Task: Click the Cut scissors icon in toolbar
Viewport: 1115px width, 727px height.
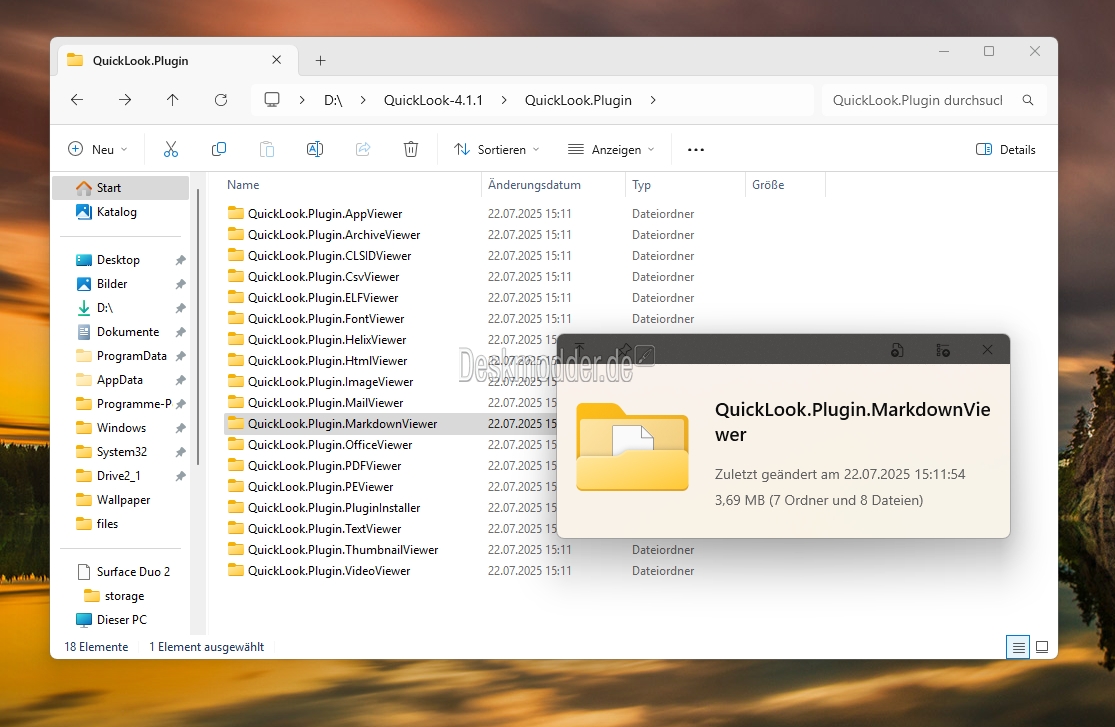Action: [x=171, y=149]
